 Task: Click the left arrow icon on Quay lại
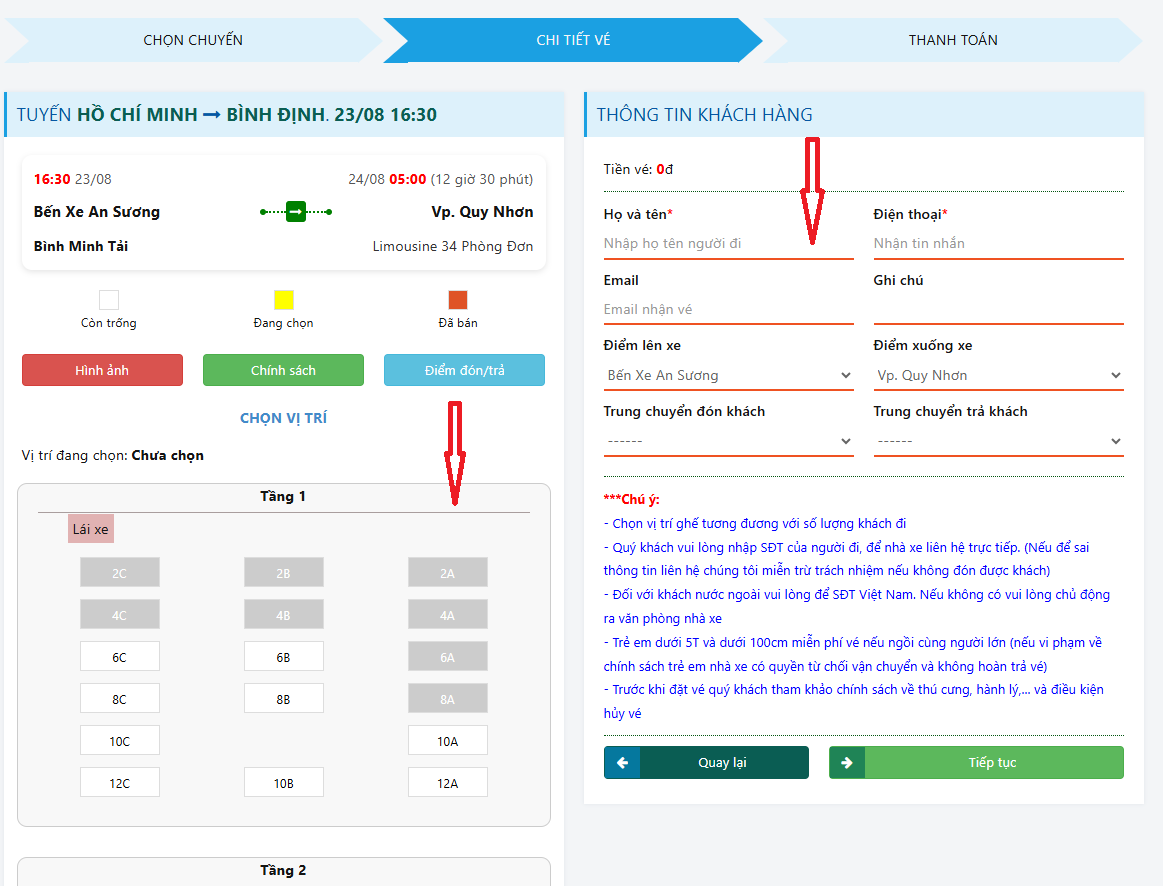click(x=622, y=762)
